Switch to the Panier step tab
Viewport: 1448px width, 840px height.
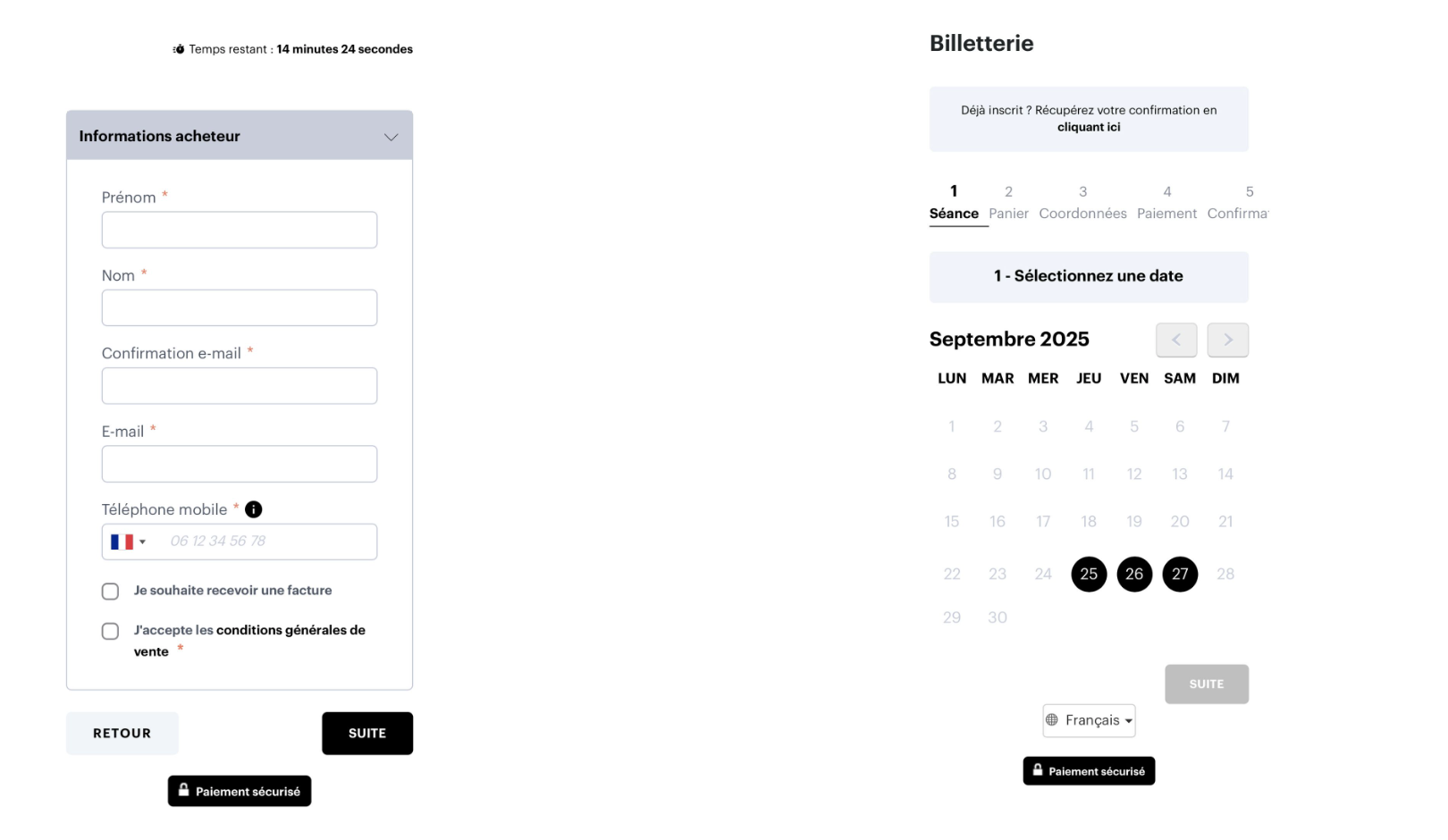1008,204
